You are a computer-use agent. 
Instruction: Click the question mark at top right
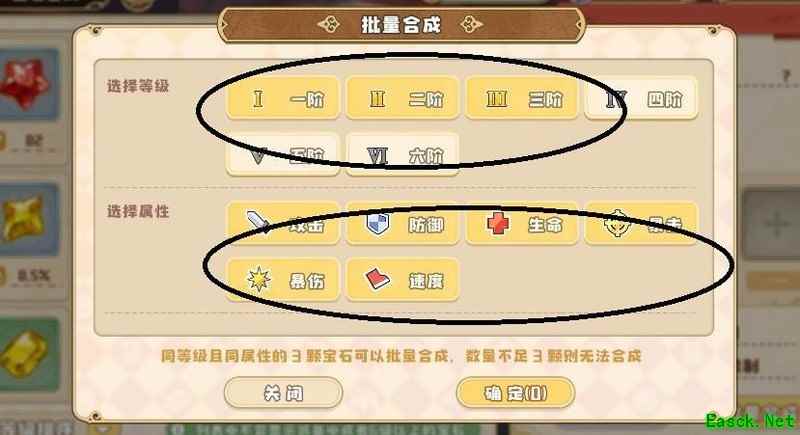[786, 76]
